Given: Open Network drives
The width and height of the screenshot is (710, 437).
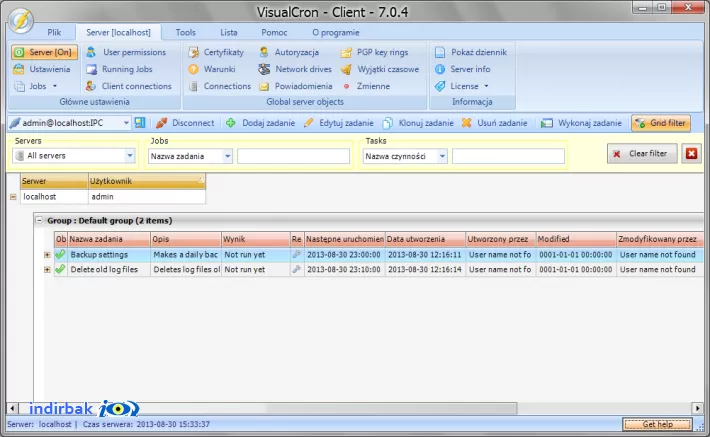Looking at the screenshot, I should coord(295,69).
